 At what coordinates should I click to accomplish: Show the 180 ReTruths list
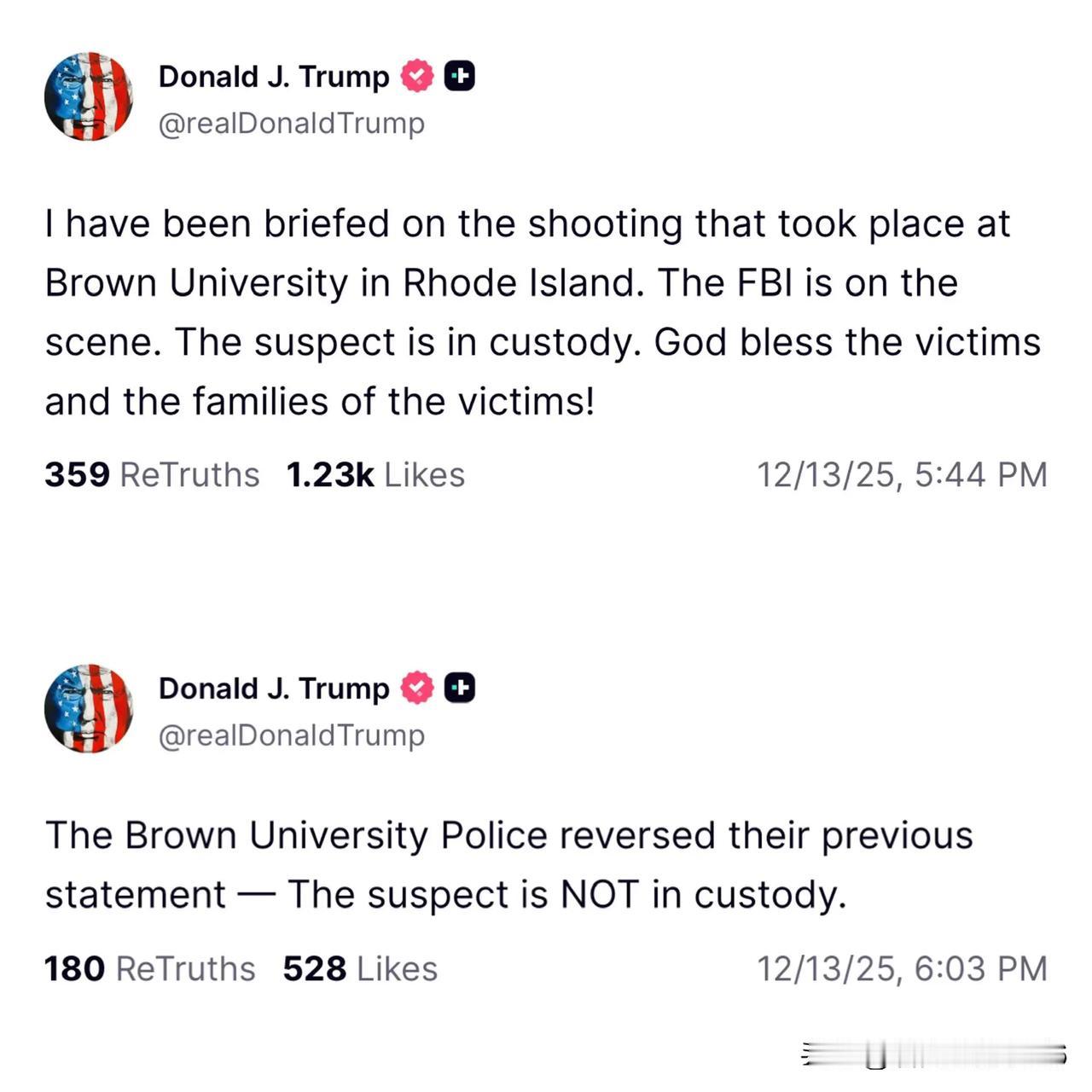tap(149, 968)
